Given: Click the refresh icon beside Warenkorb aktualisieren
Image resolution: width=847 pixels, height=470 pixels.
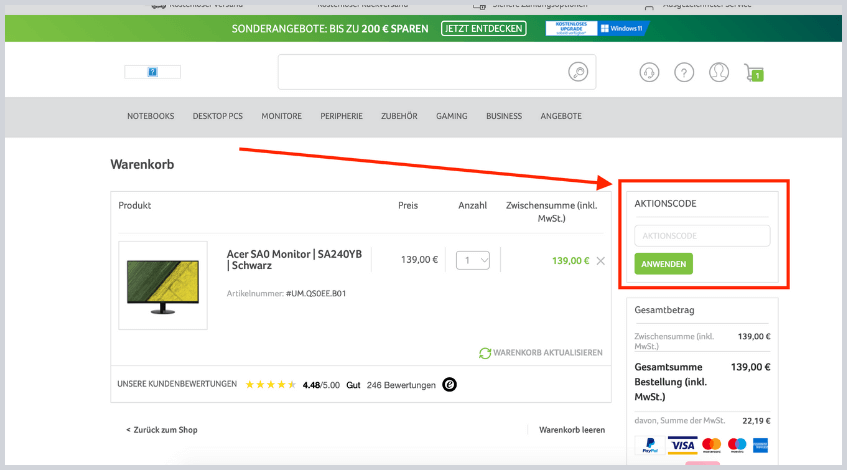Looking at the screenshot, I should (485, 353).
